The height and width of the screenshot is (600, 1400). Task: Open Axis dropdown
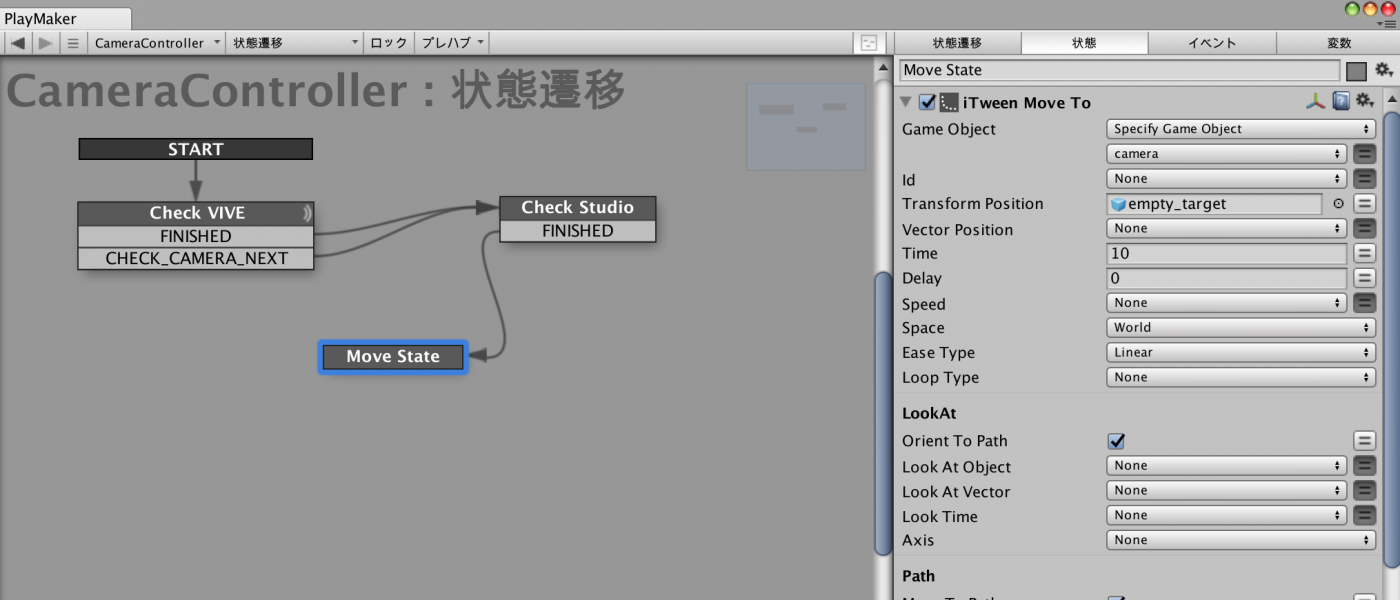coord(1241,540)
